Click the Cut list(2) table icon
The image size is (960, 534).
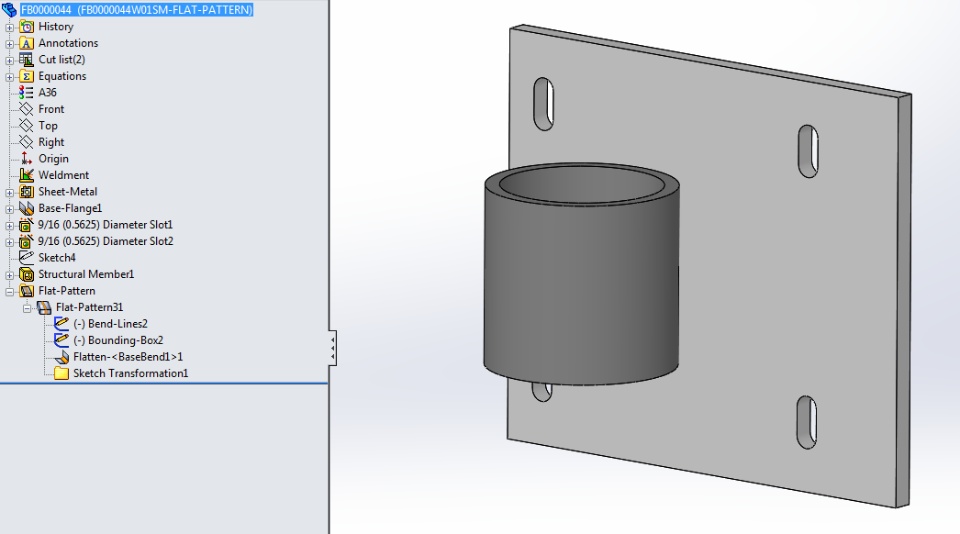(26, 59)
